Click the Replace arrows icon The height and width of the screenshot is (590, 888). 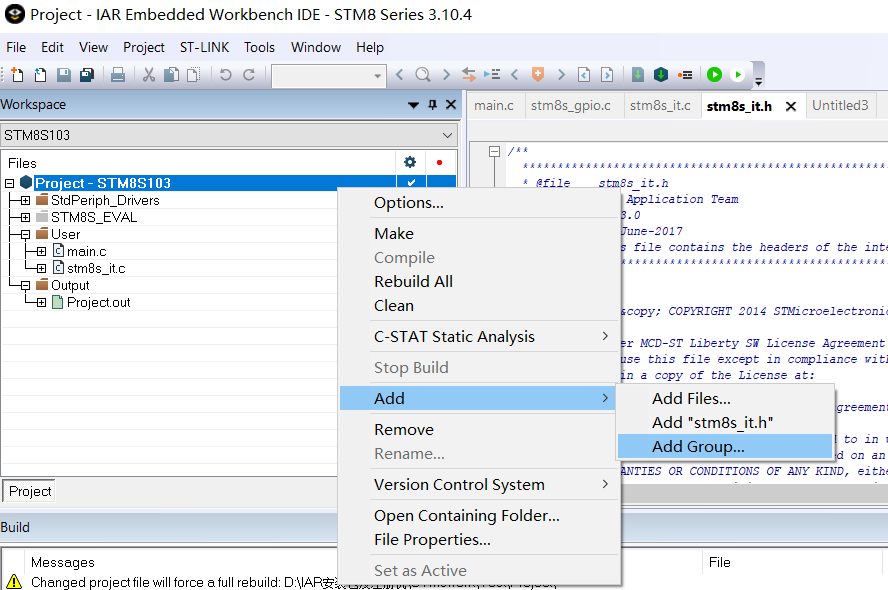(468, 75)
